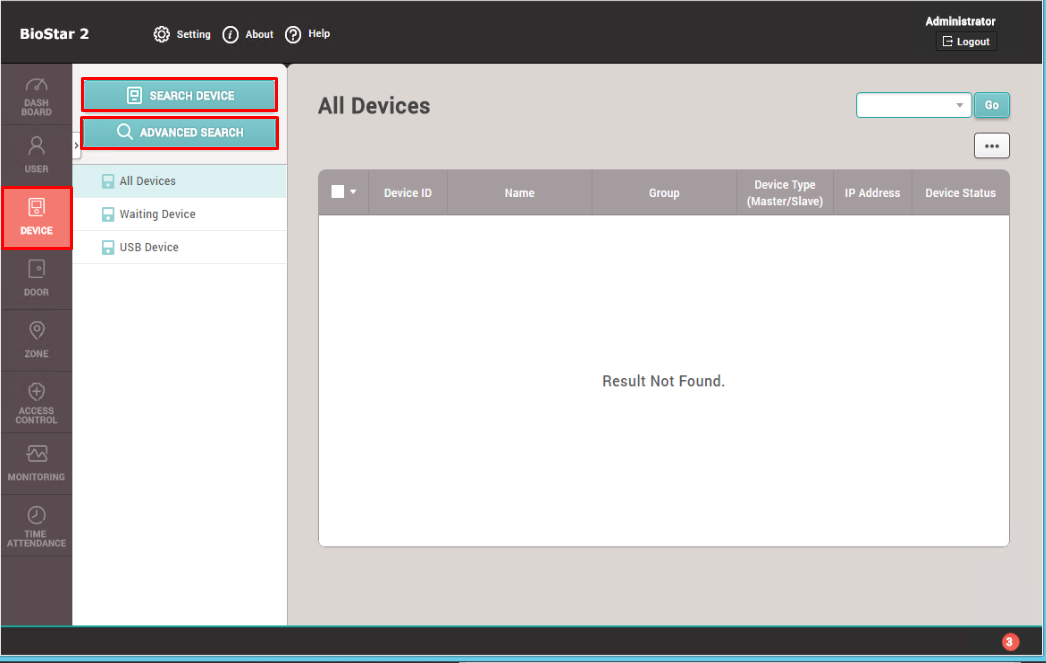The height and width of the screenshot is (663, 1046).
Task: Click the Search Device button
Action: [x=179, y=94]
